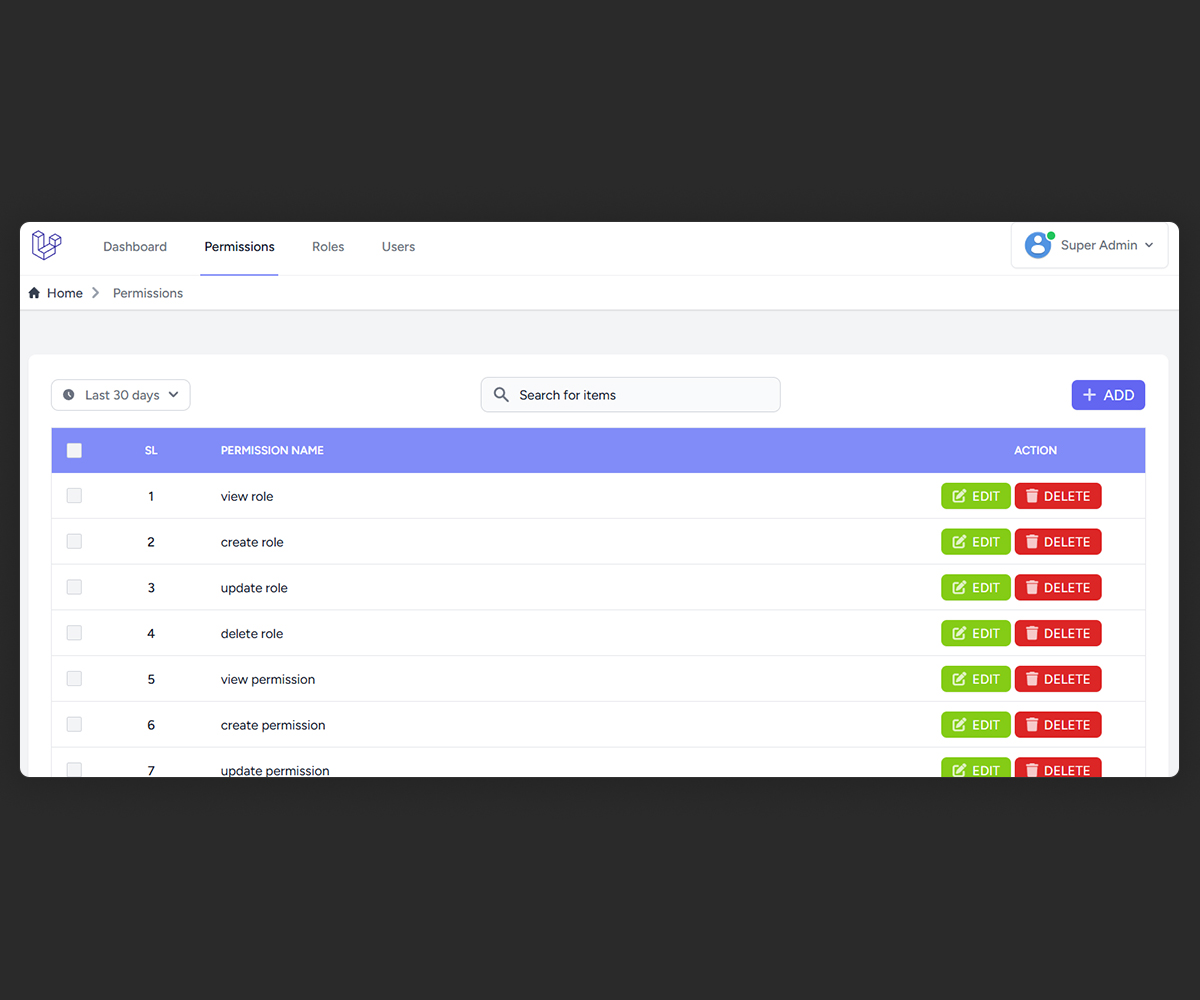The image size is (1200, 1000).
Task: Click the Laravel logo icon
Action: point(46,245)
